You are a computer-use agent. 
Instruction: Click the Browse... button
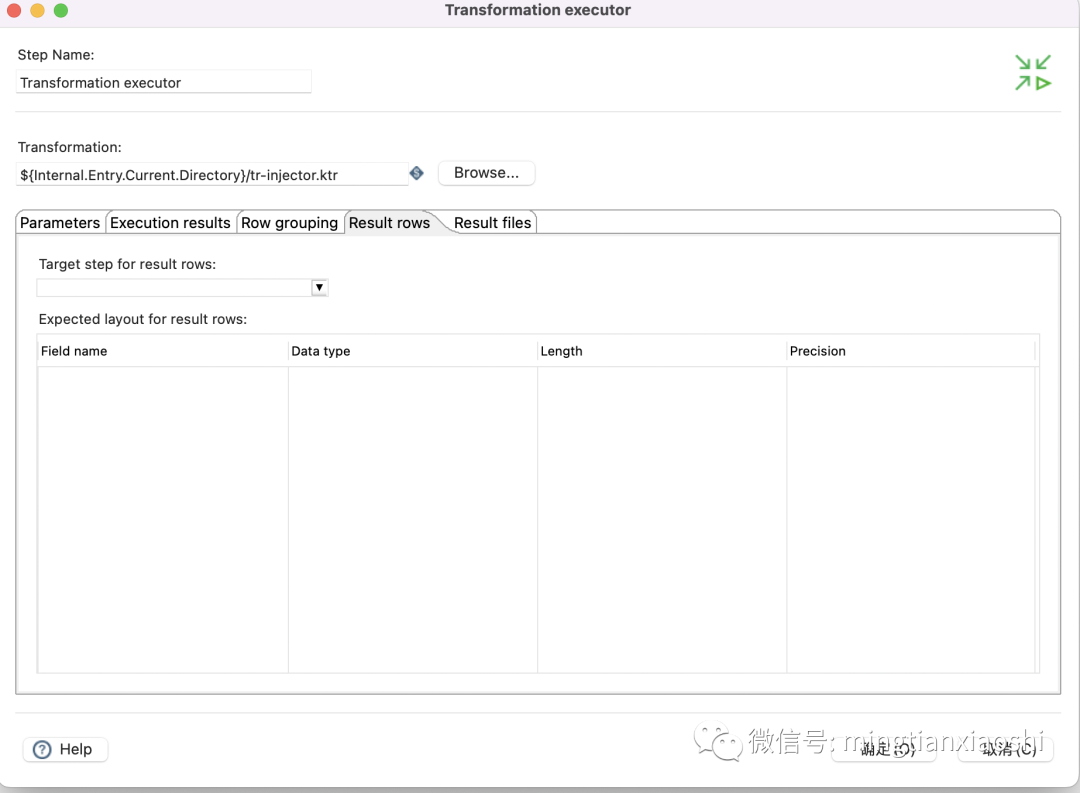[x=486, y=172]
